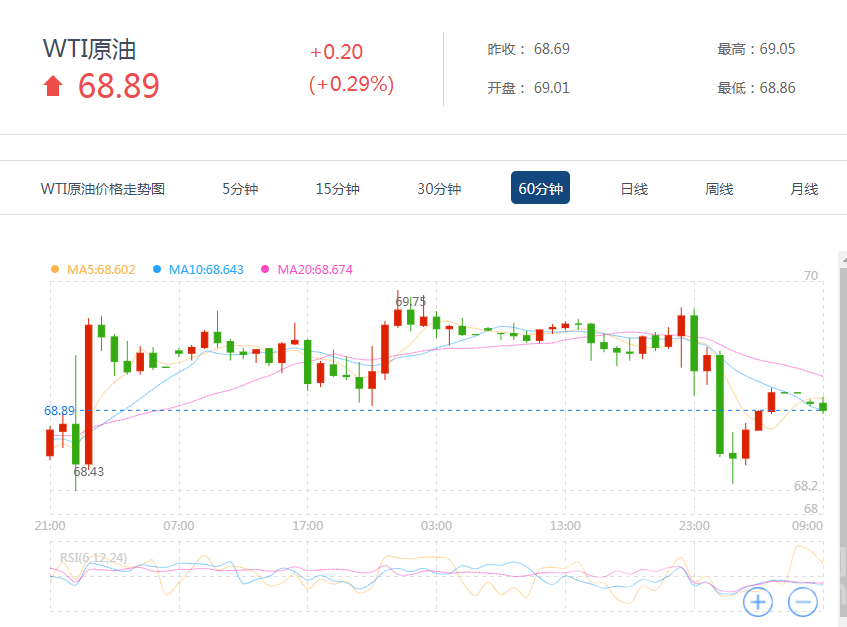The image size is (847, 627).
Task: Click the current price 68.89
Action: 119,86
